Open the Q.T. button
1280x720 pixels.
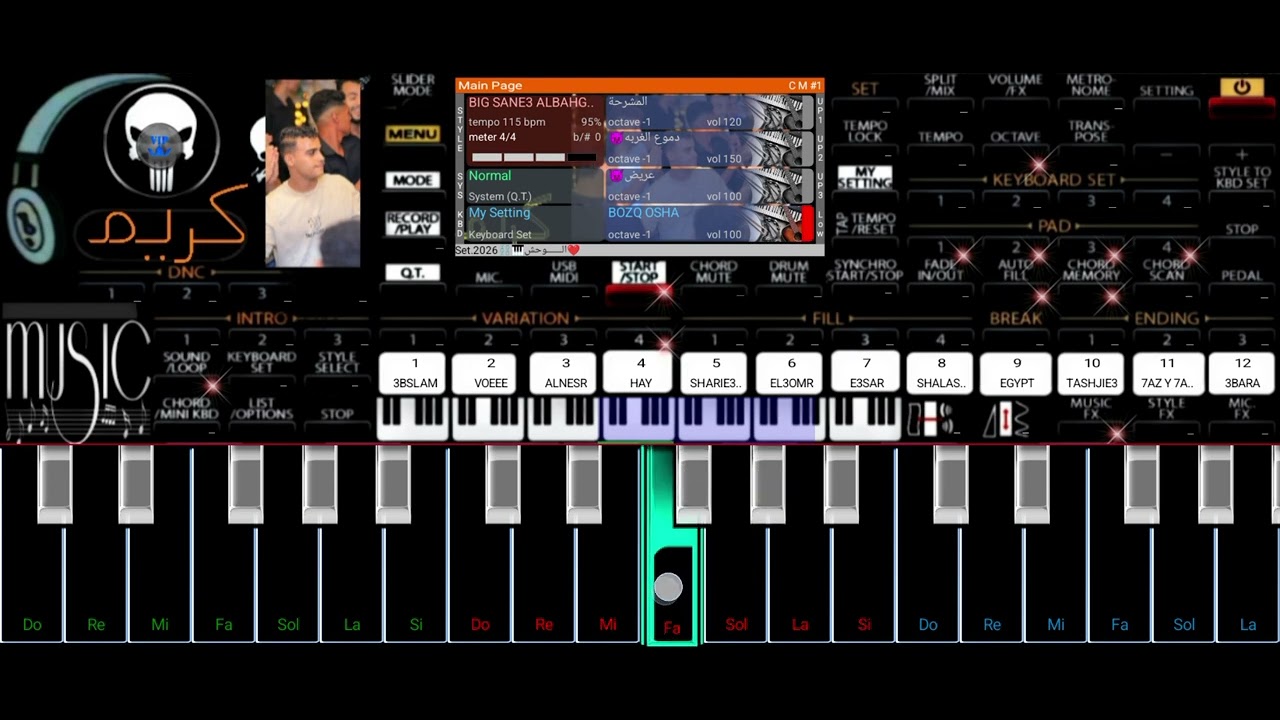[413, 272]
